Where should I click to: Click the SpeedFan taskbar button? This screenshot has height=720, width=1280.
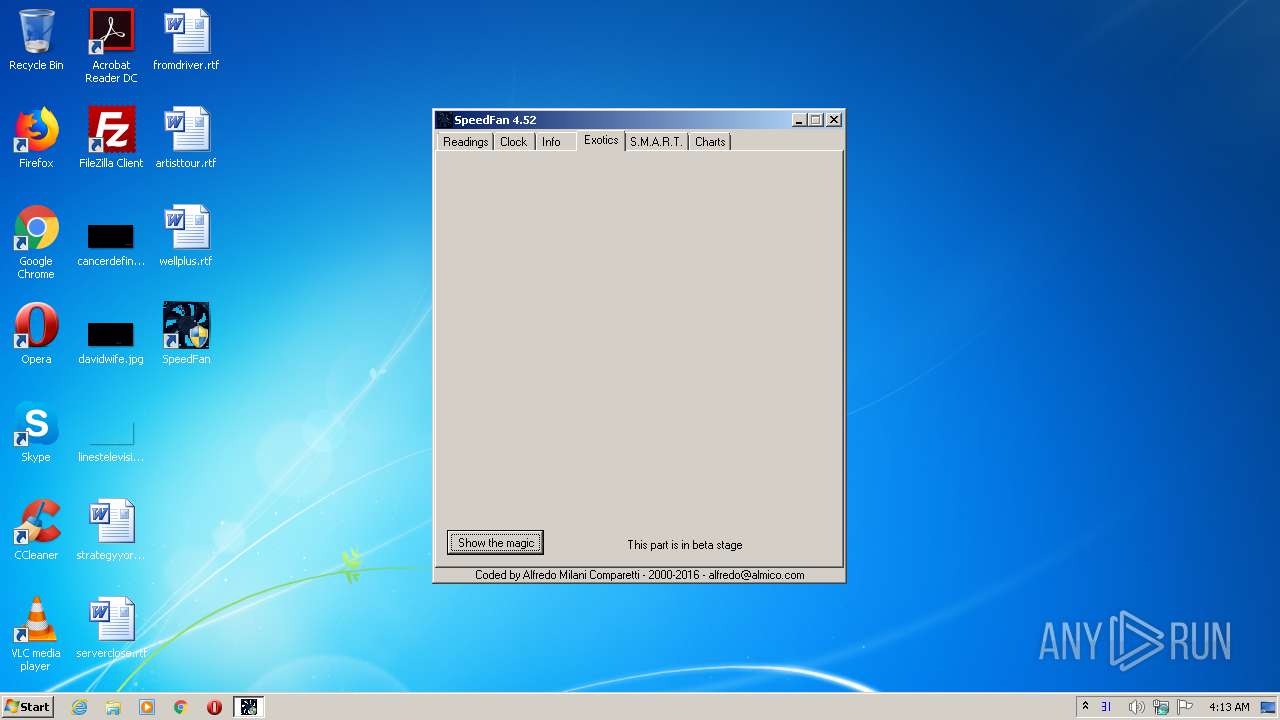pos(249,707)
